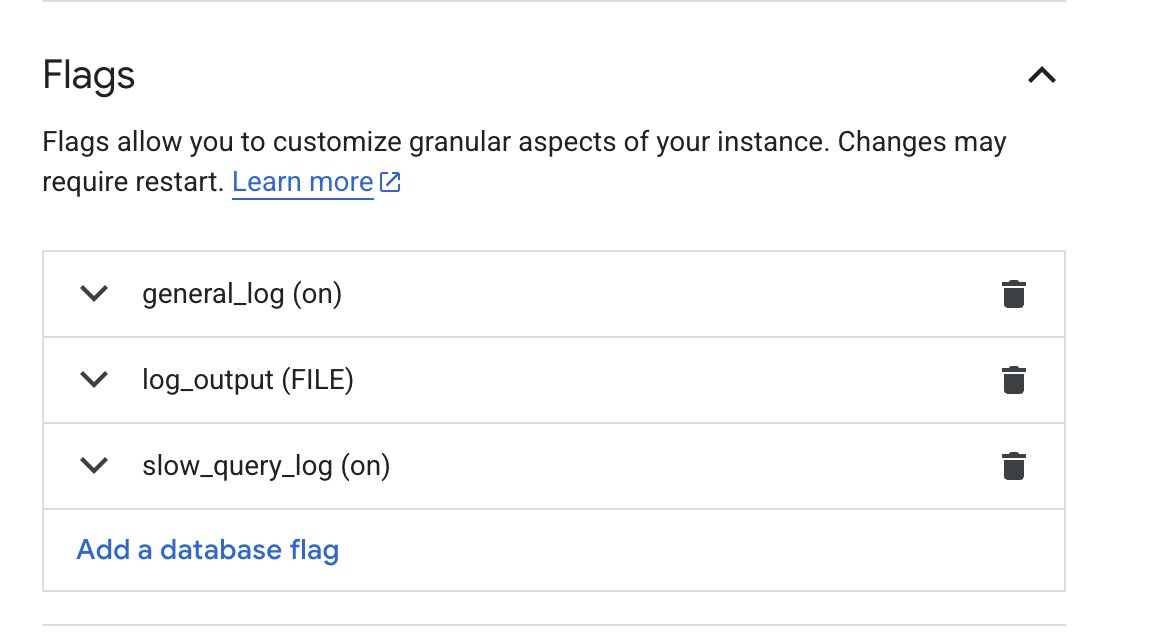Select the slow_query_log (on) label
The image size is (1168, 636).
(x=266, y=467)
